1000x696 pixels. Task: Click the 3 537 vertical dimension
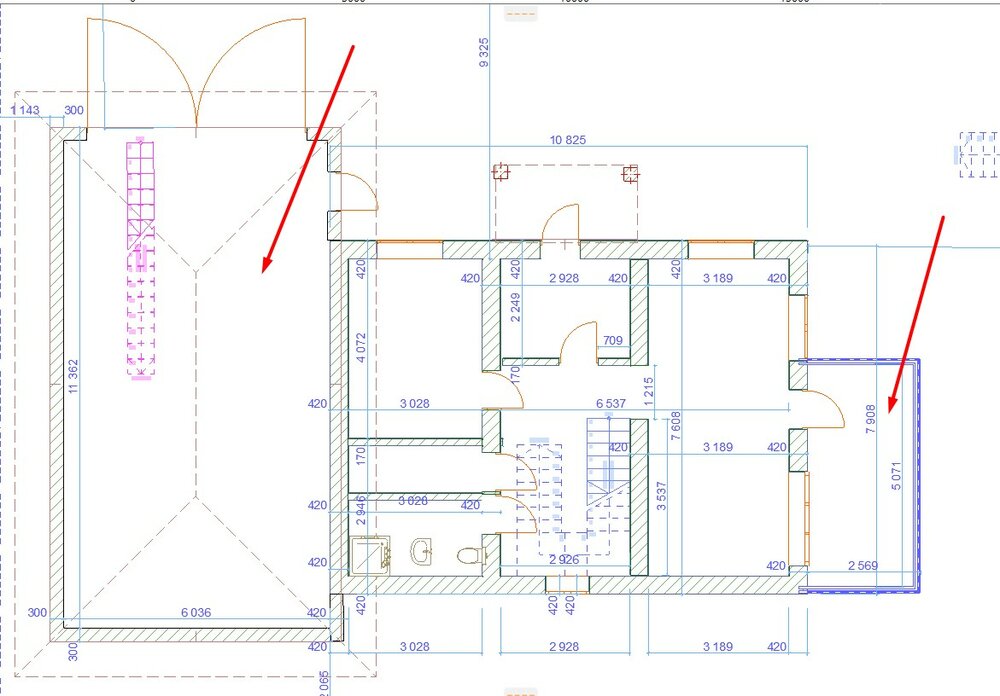pyautogui.click(x=661, y=496)
